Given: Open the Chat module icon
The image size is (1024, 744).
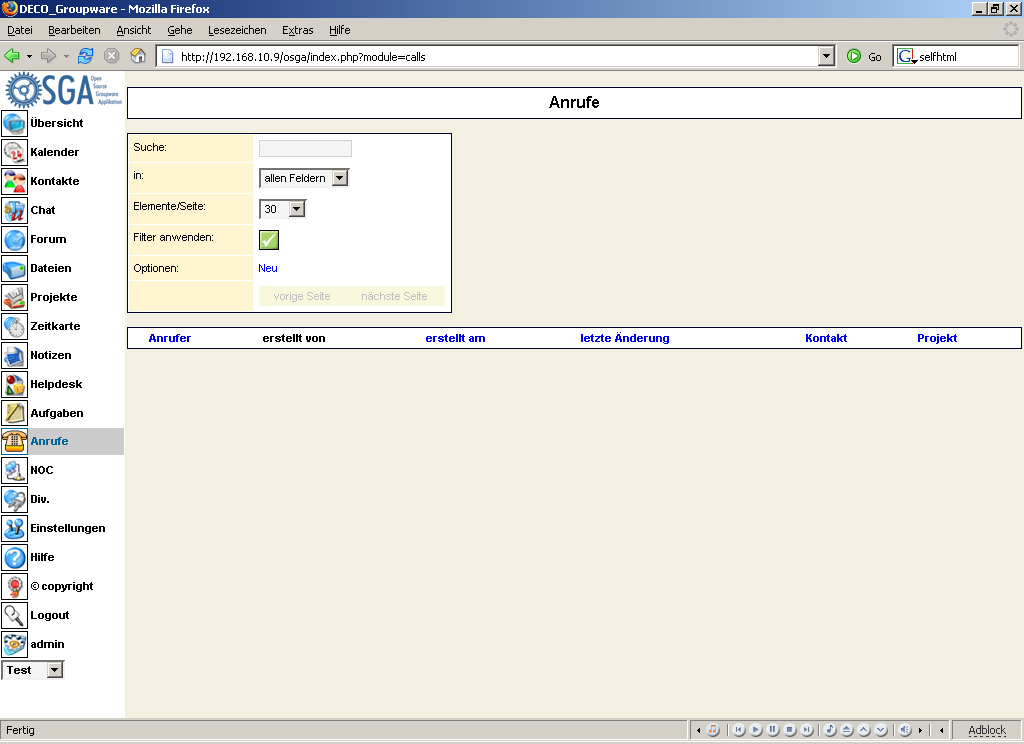Looking at the screenshot, I should tap(14, 210).
